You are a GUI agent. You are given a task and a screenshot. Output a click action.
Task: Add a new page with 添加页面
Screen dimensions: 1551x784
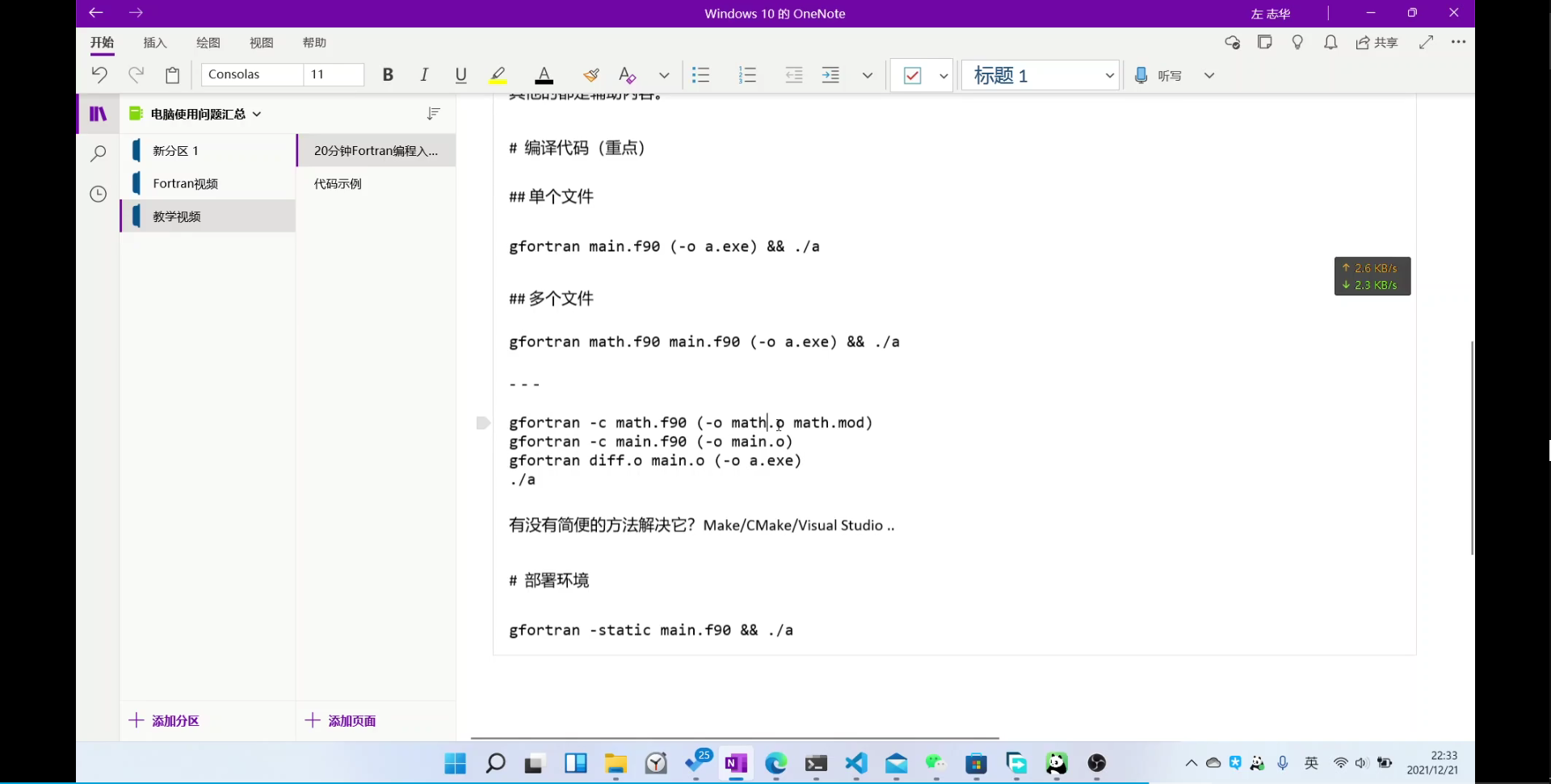pyautogui.click(x=341, y=721)
